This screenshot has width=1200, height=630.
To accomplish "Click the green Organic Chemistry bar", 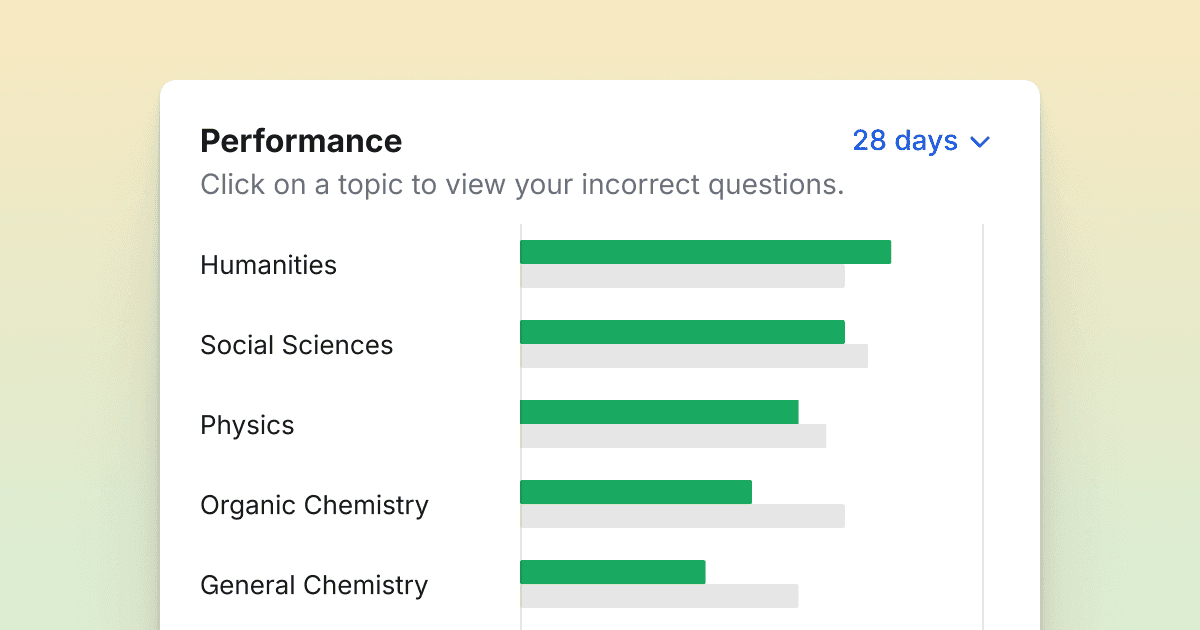I will point(636,492).
